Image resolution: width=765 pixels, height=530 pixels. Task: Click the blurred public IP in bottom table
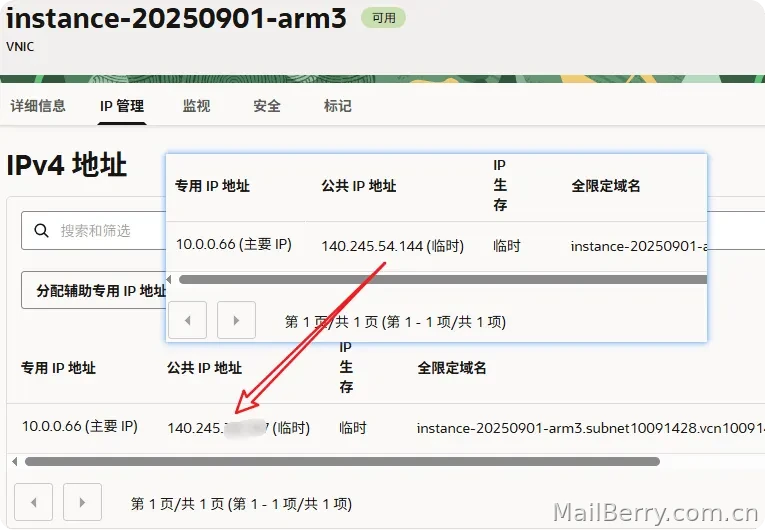point(239,428)
